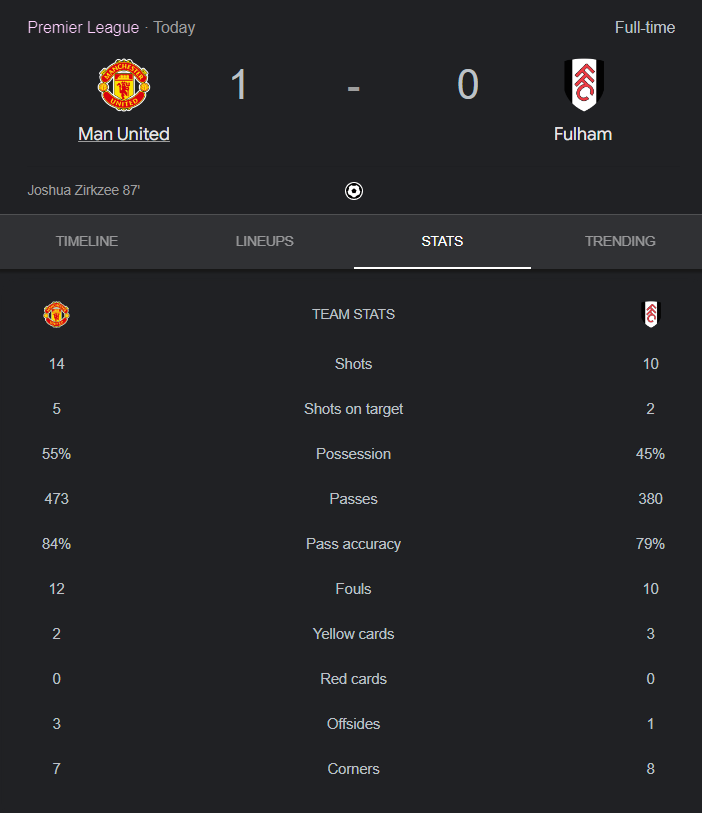Switch to the Lineups tab

[x=264, y=241]
